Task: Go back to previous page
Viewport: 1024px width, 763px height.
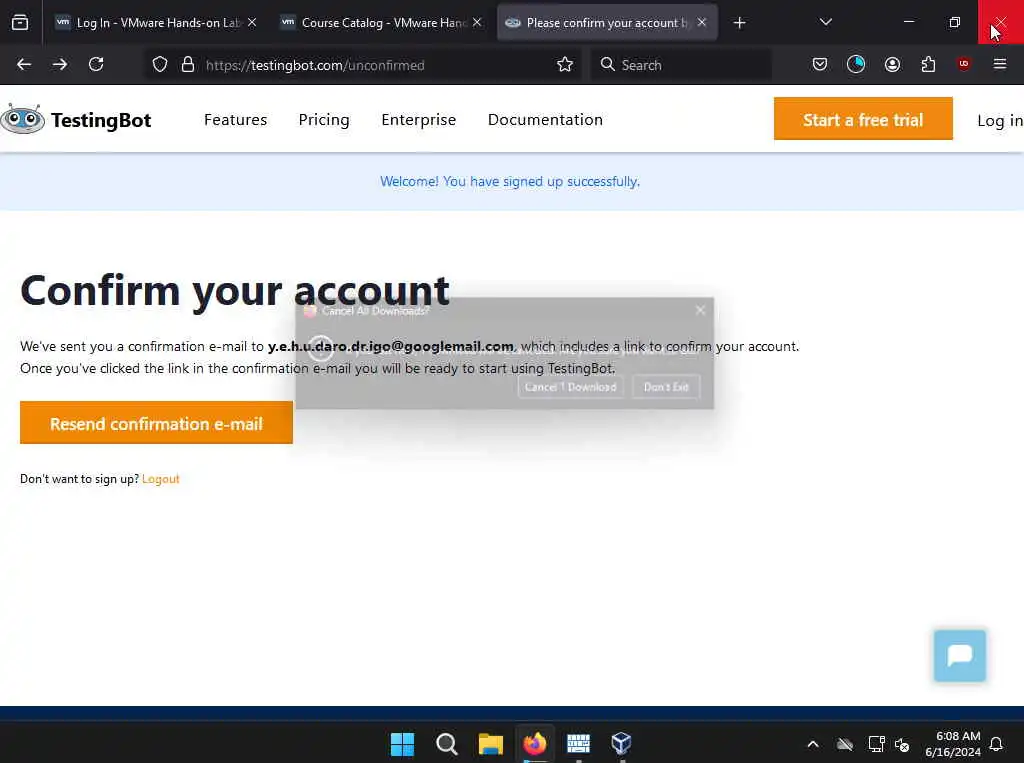Action: tap(24, 64)
